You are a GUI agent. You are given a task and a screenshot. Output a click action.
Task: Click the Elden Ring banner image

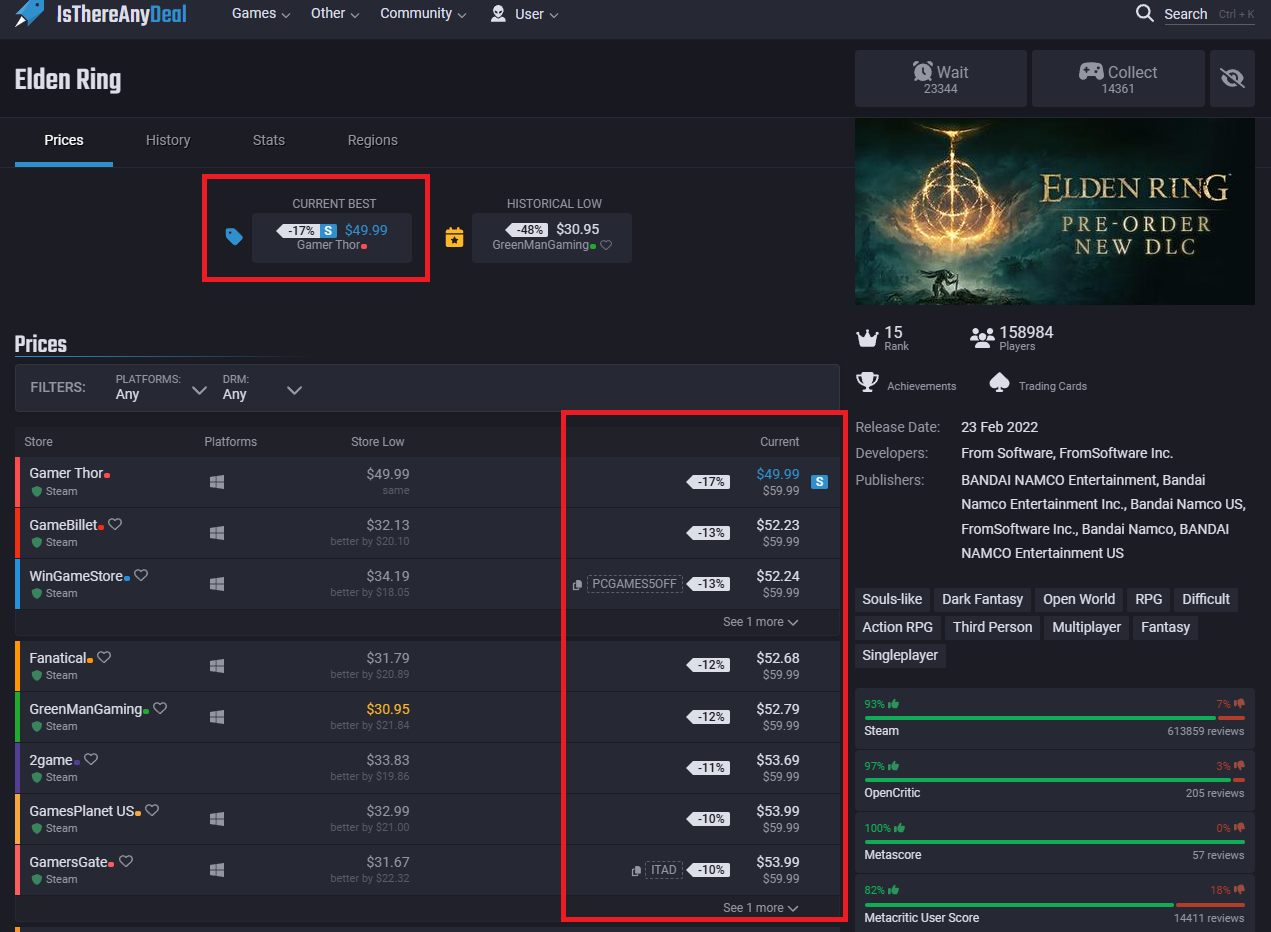1055,212
